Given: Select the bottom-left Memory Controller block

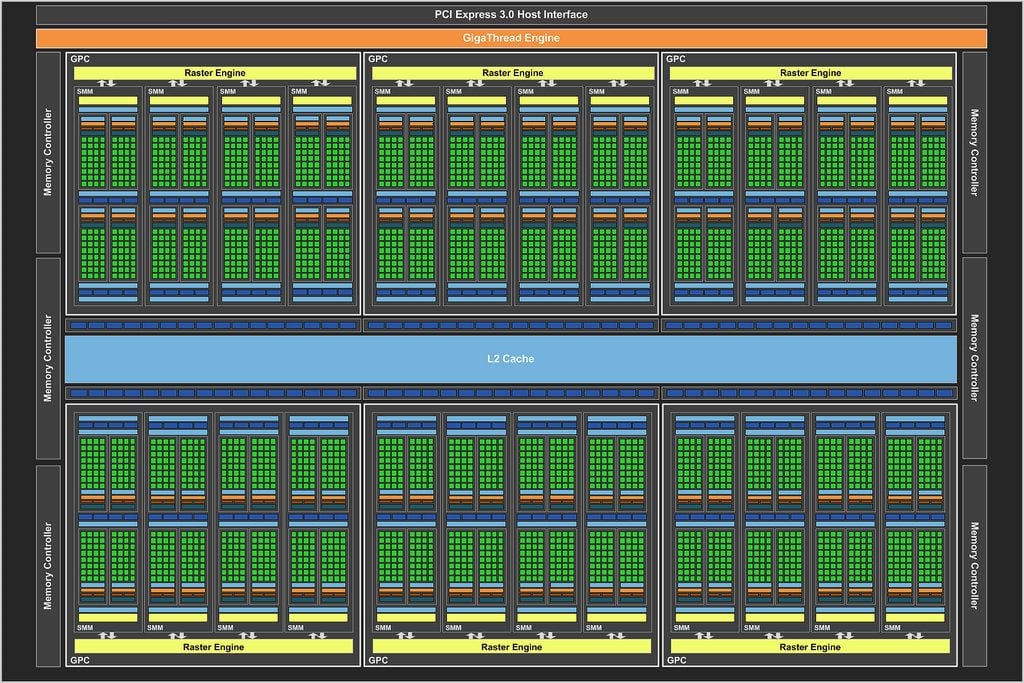Looking at the screenshot, I should click(x=48, y=565).
